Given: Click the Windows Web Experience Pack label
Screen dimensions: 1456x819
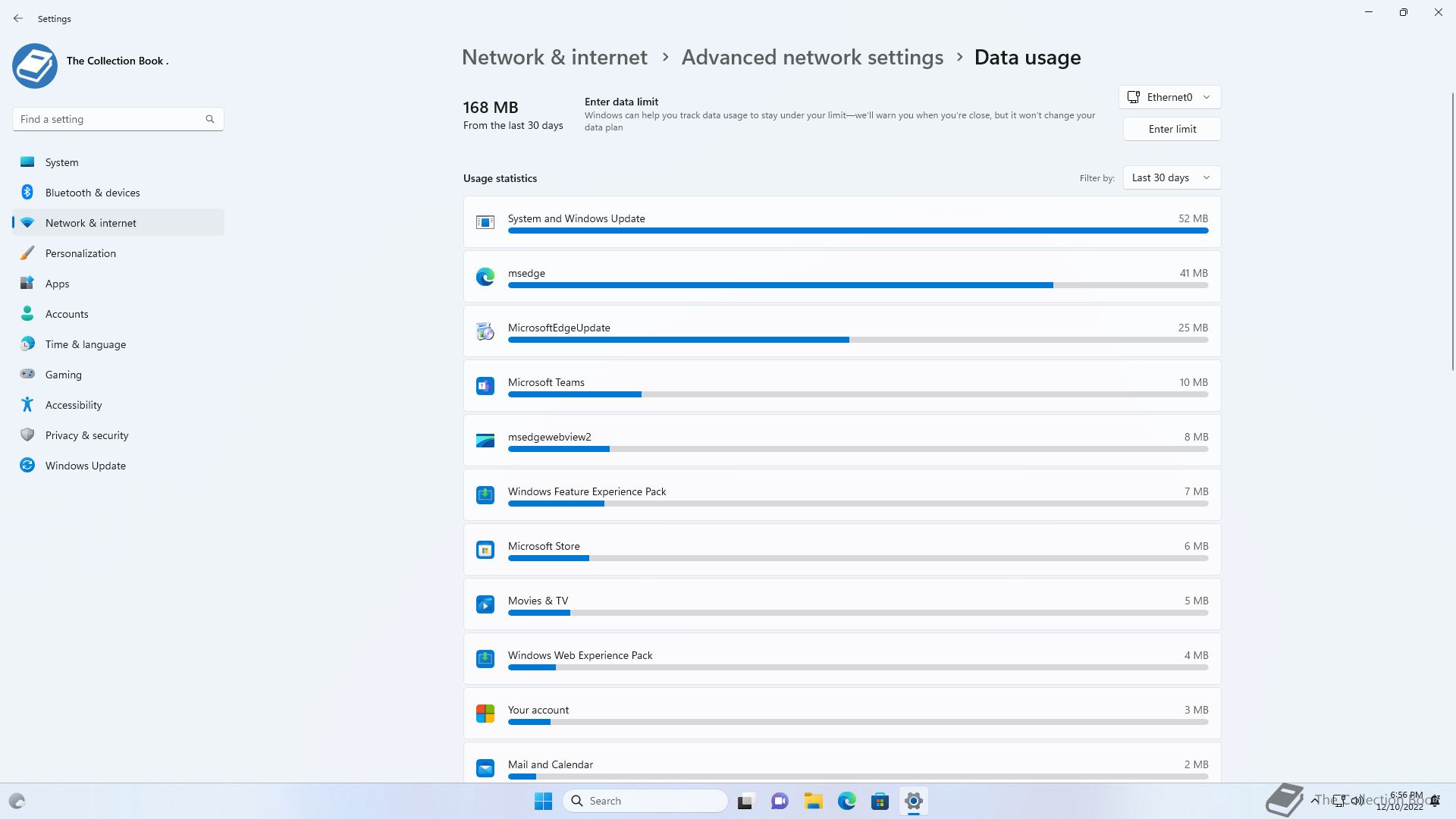Looking at the screenshot, I should [x=580, y=655].
